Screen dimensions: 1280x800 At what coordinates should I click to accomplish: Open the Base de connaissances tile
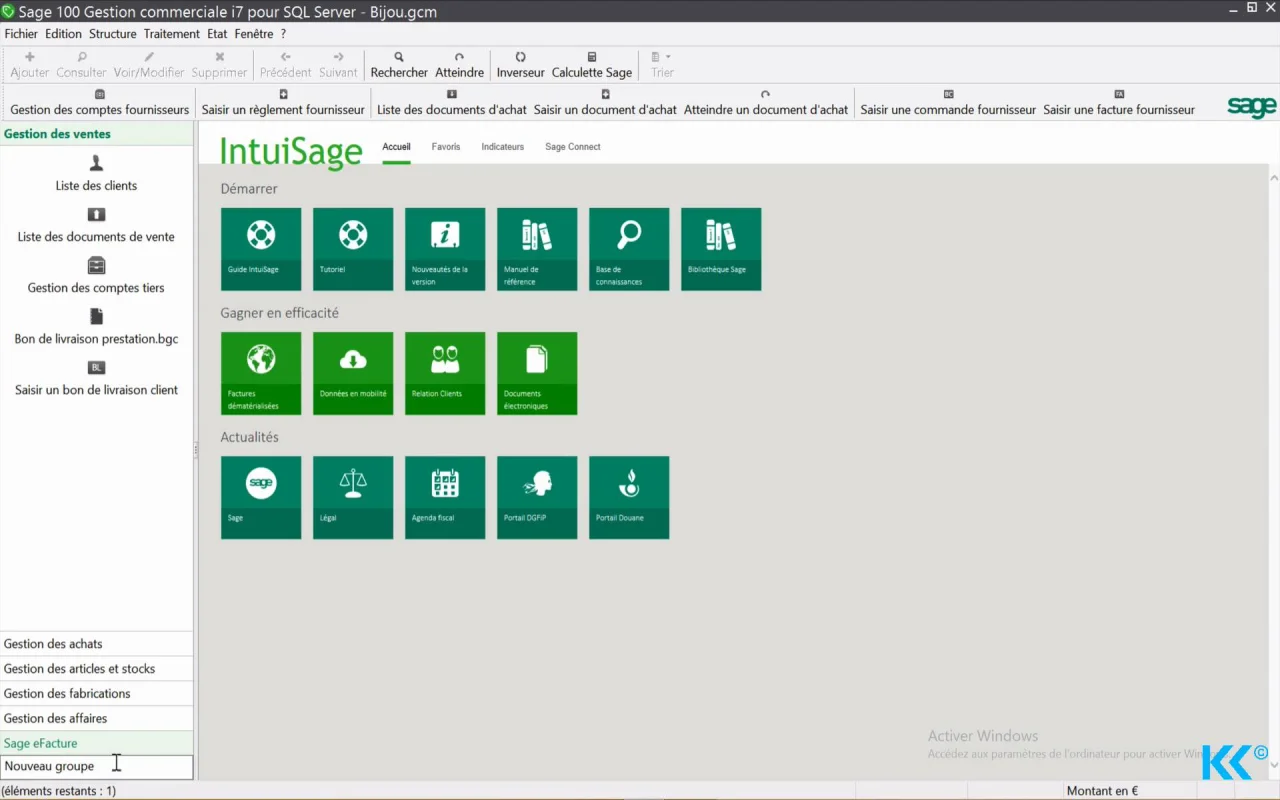pyautogui.click(x=629, y=249)
